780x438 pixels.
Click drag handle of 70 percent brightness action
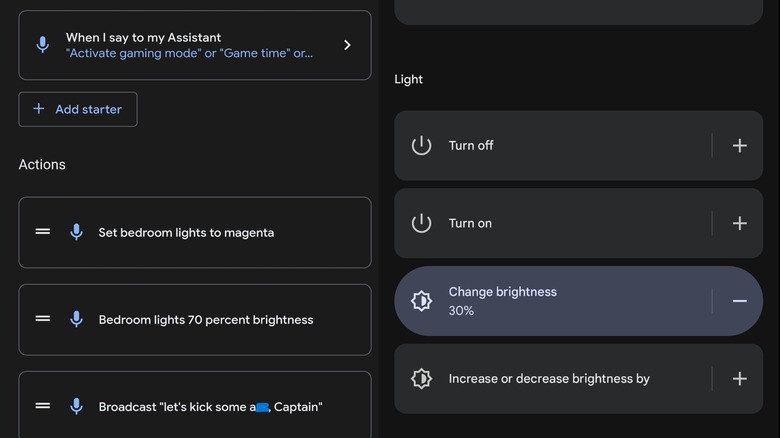[43, 319]
